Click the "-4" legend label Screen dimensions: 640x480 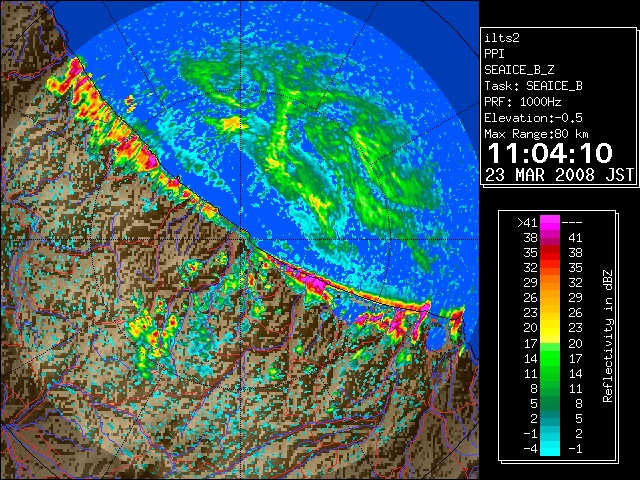coord(531,449)
